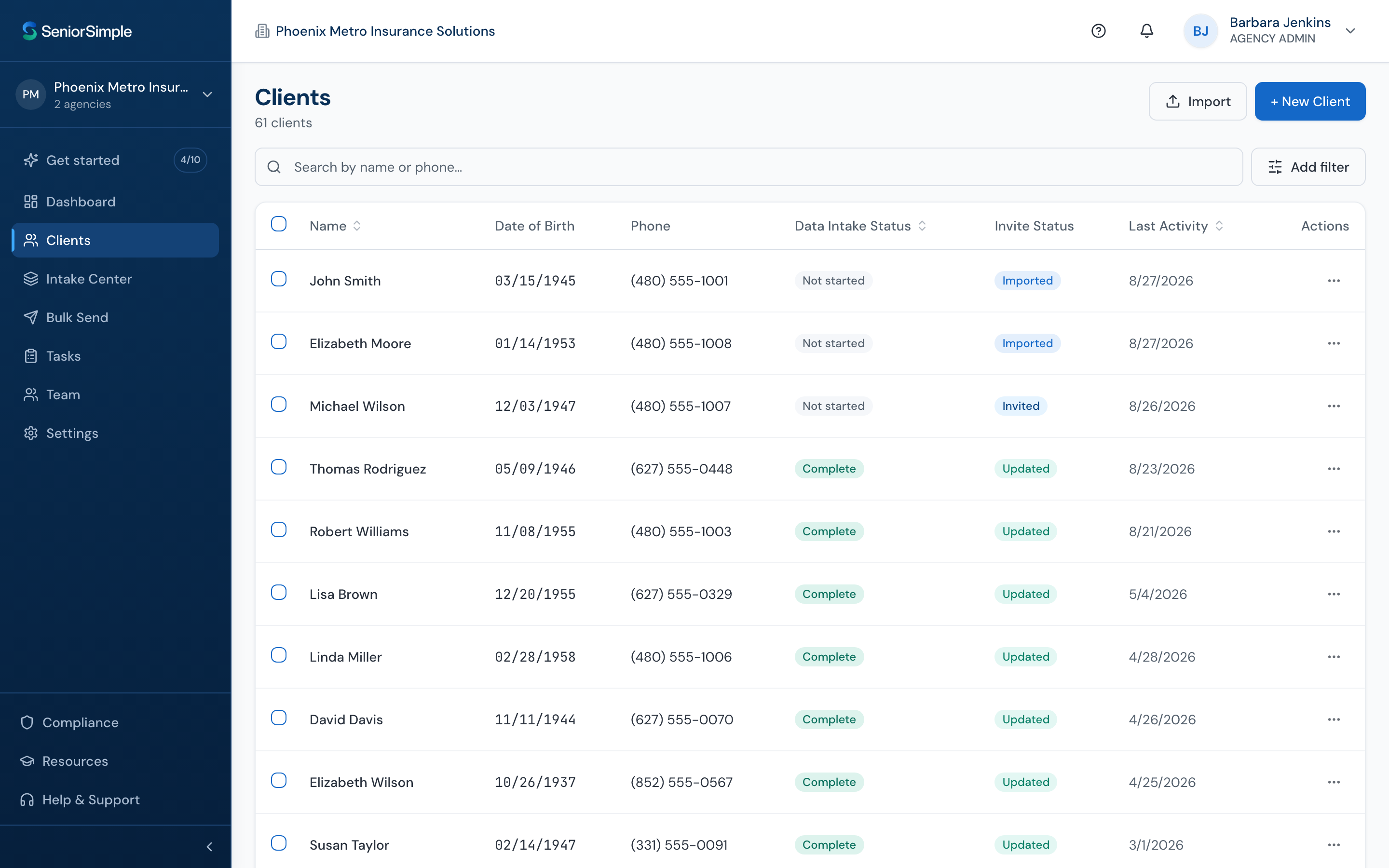Image resolution: width=1389 pixels, height=868 pixels.
Task: Focus the search by name or phone field
Action: (x=749, y=167)
